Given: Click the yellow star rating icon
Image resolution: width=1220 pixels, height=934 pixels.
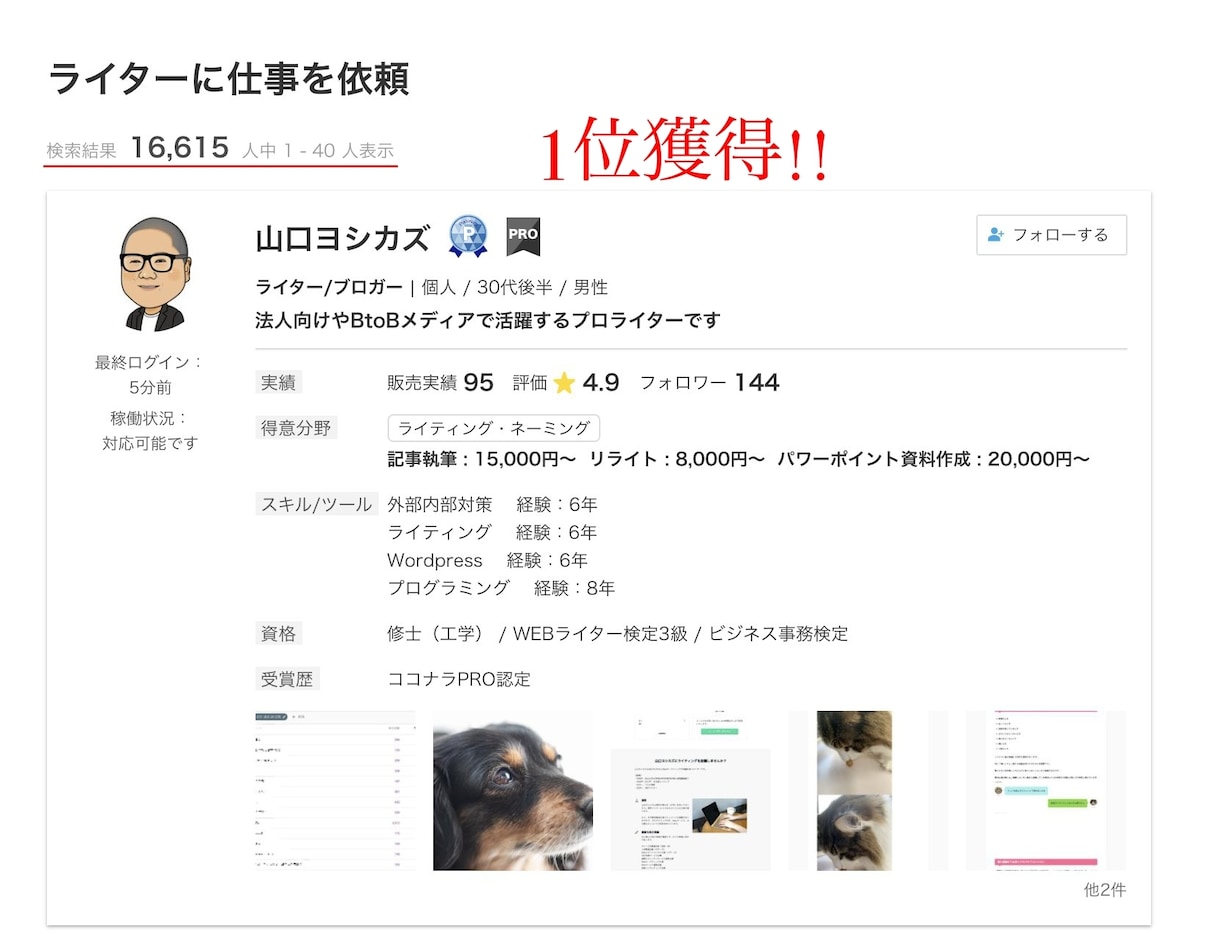Looking at the screenshot, I should coord(564,383).
